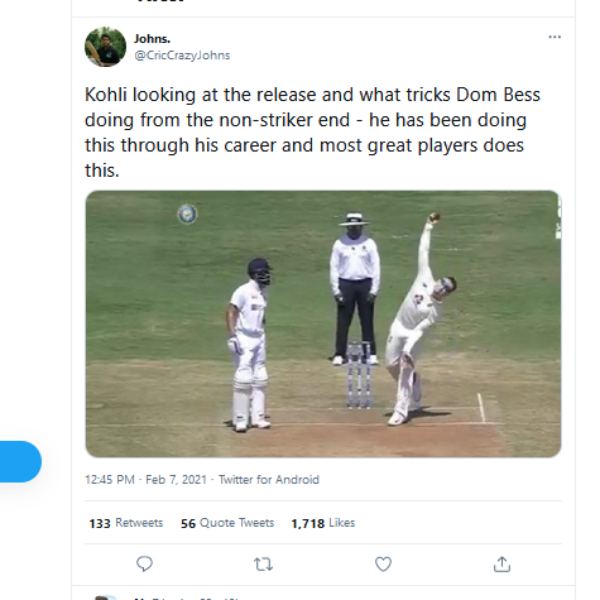Show who gave 1,718 Likes
Screen dimensions: 600x600
pos(322,523)
